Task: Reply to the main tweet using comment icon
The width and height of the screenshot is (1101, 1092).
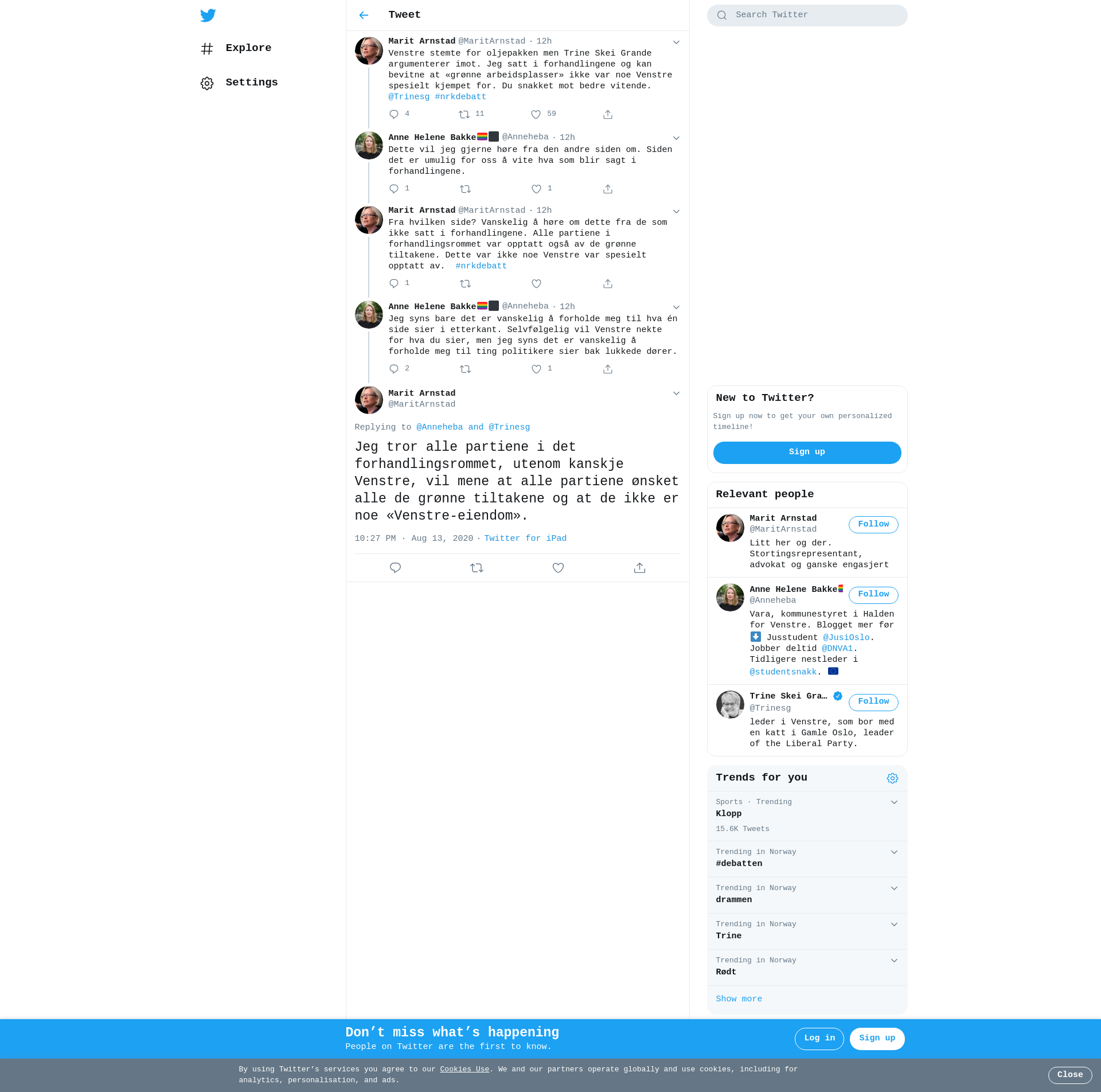Action: (x=395, y=568)
